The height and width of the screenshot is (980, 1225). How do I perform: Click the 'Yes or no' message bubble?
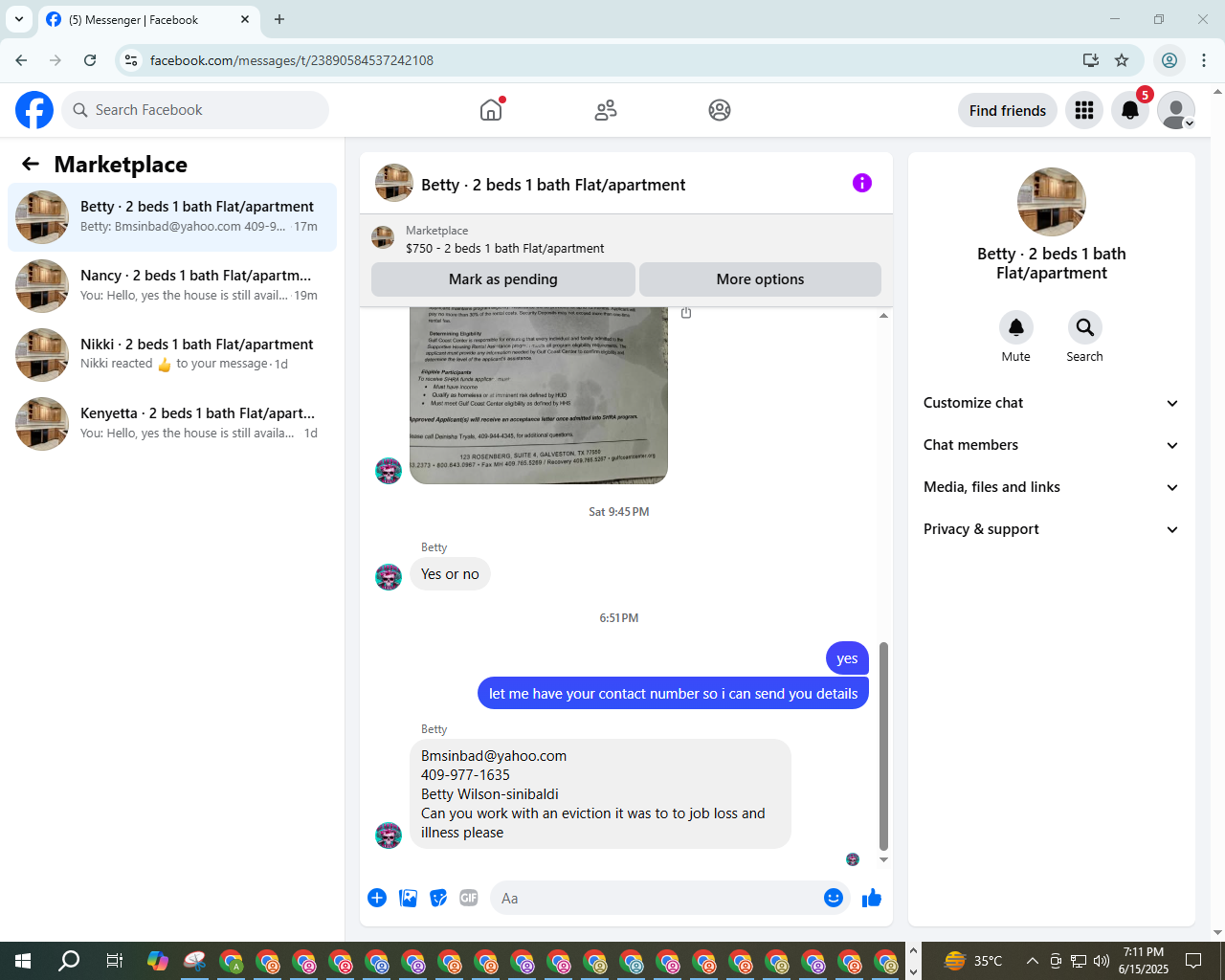(450, 574)
